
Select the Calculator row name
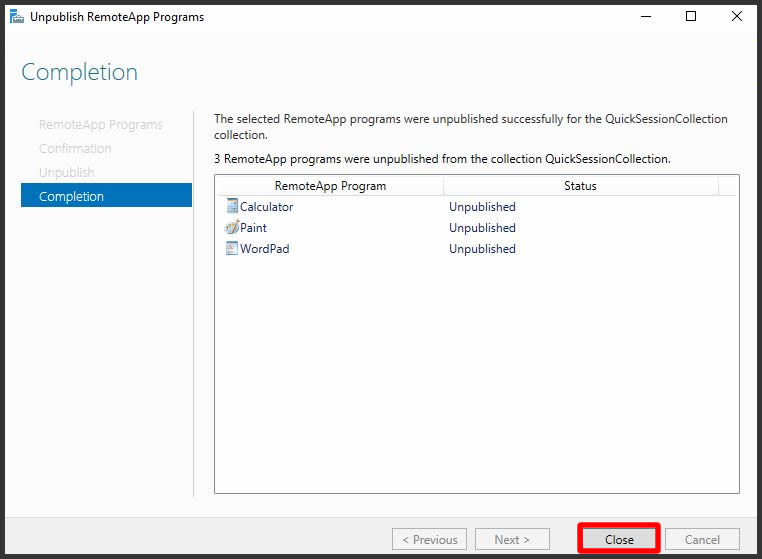pos(266,207)
